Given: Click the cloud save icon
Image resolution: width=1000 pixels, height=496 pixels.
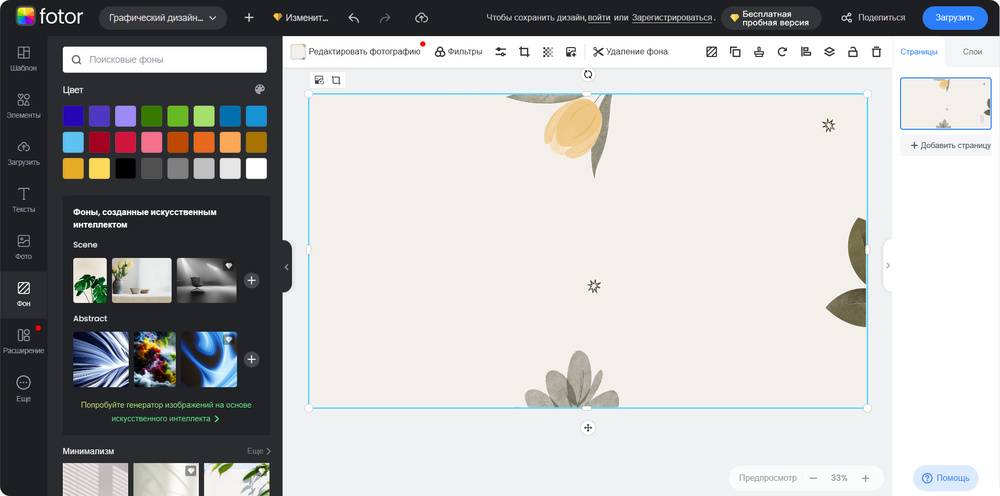Looking at the screenshot, I should (421, 18).
